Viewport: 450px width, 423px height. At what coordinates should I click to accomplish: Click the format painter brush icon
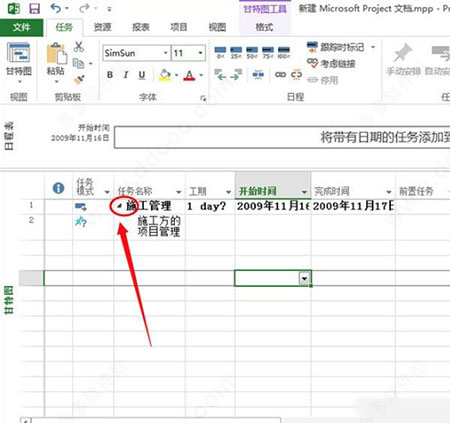79,79
